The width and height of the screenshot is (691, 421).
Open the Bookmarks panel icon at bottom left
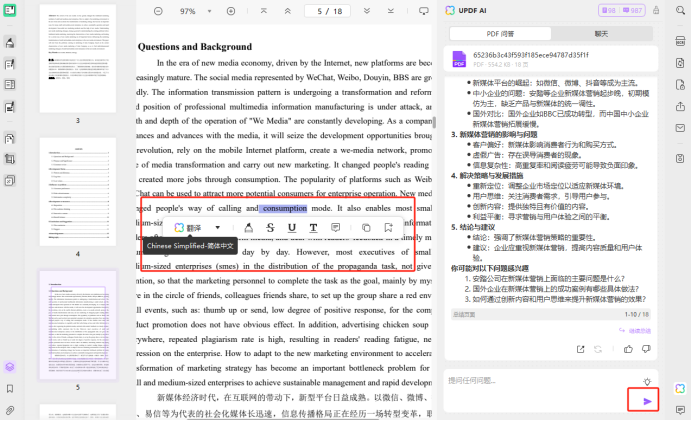tap(10, 388)
